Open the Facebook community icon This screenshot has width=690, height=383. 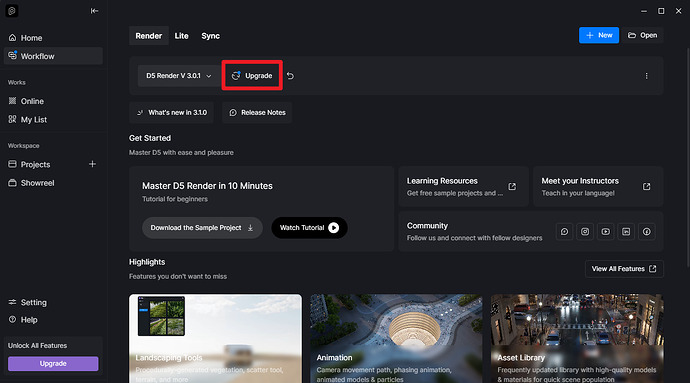(646, 232)
